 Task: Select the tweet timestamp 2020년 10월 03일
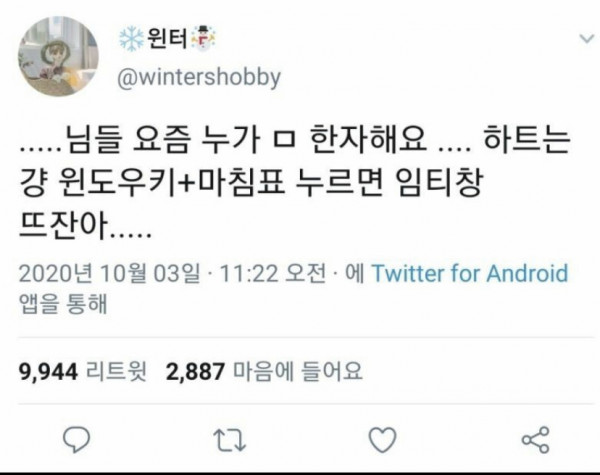(x=109, y=274)
